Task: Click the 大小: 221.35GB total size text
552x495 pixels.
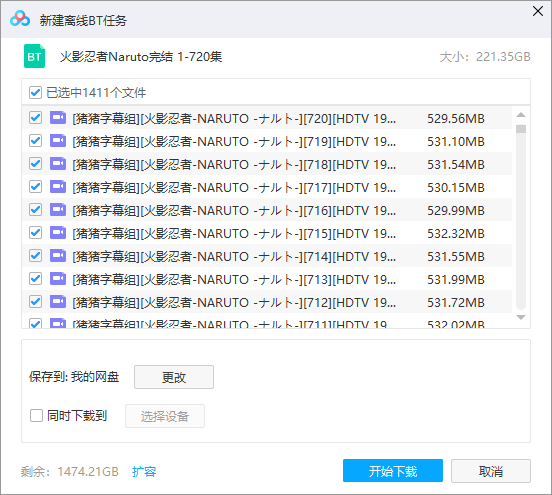Action: point(485,57)
